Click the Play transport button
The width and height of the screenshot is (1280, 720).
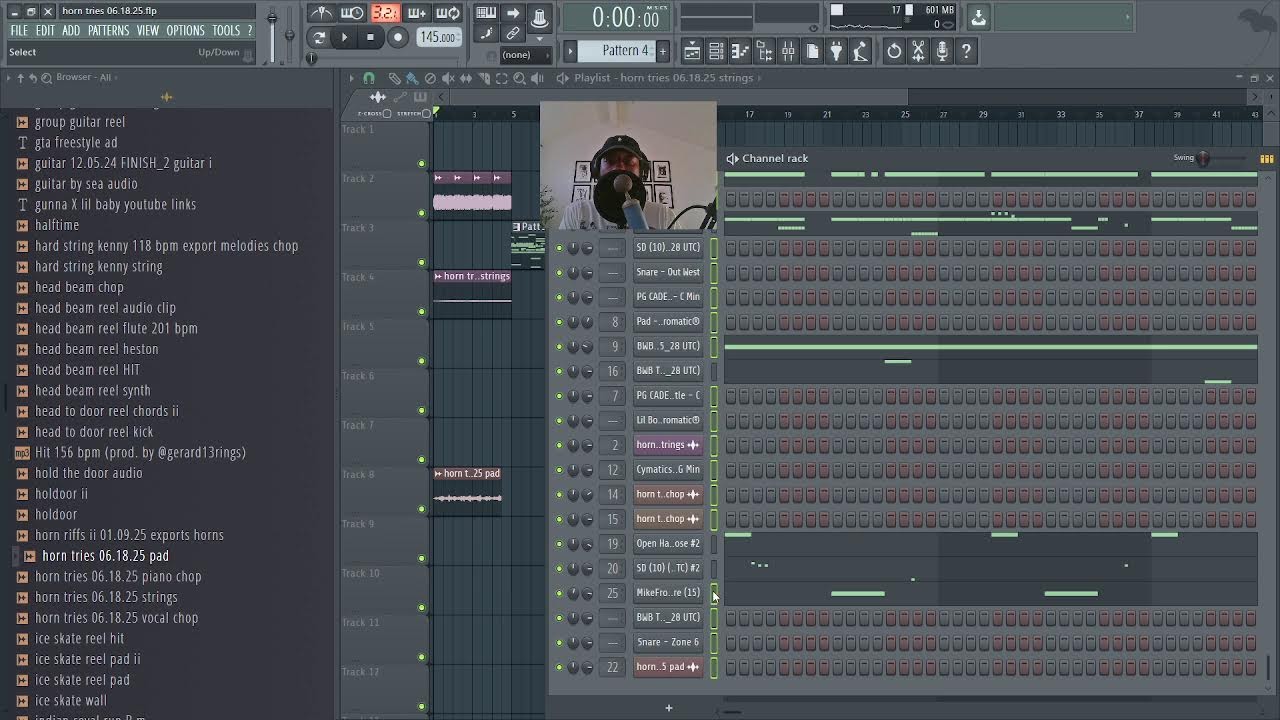pyautogui.click(x=344, y=37)
